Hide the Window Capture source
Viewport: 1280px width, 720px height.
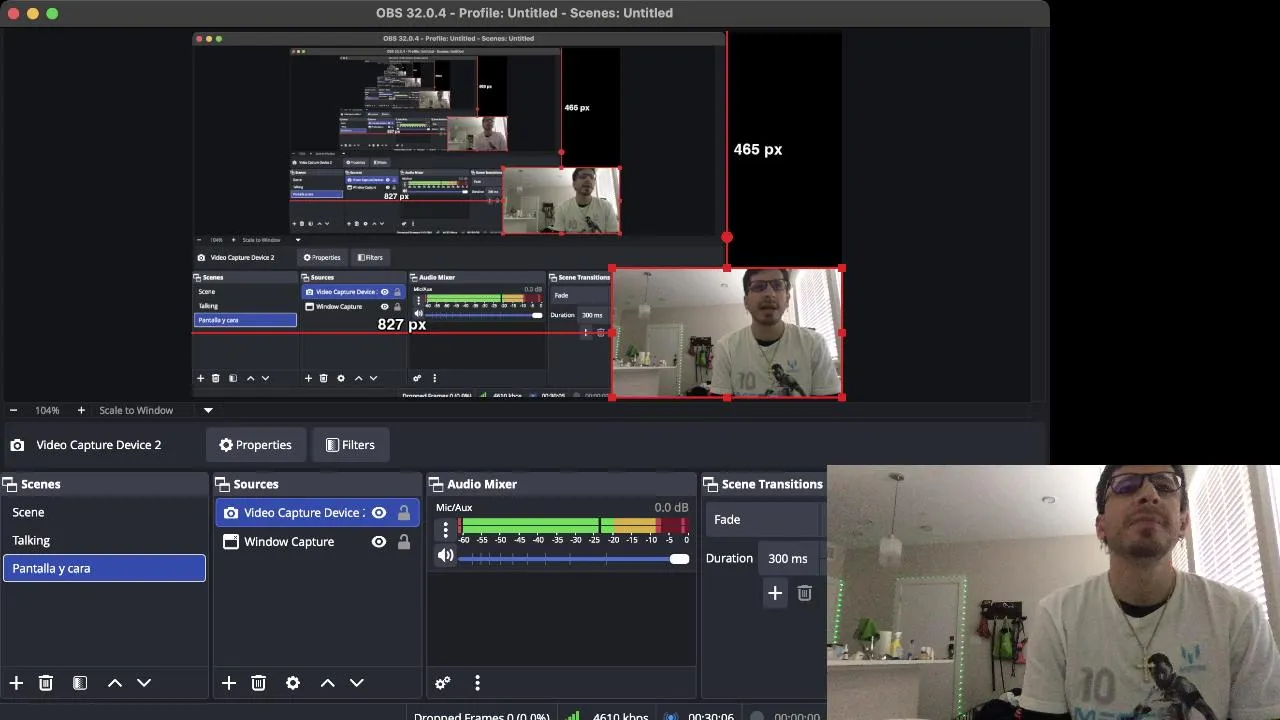(379, 542)
